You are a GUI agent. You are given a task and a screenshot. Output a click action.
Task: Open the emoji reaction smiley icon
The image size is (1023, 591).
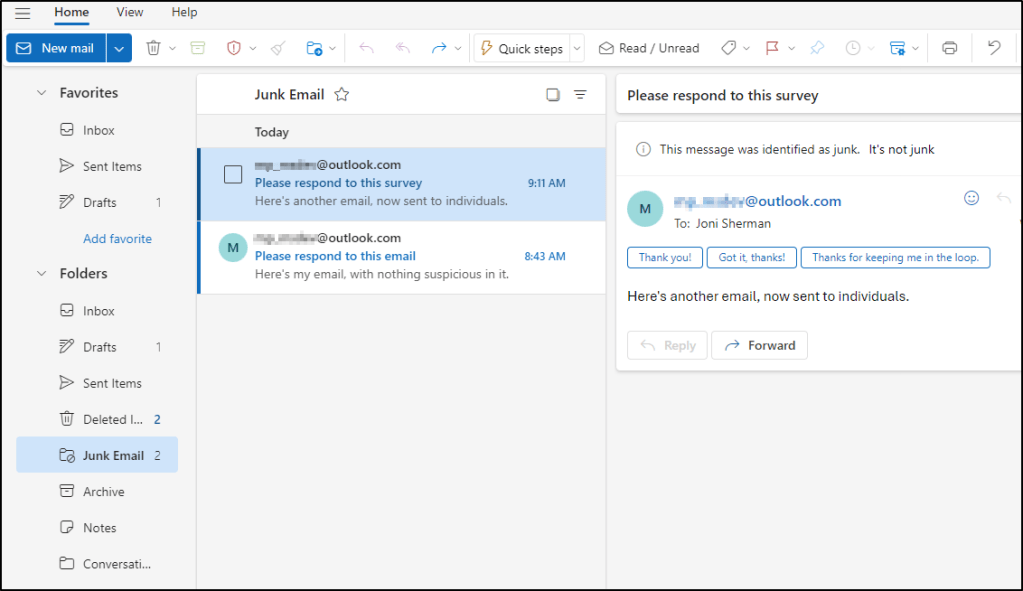click(971, 198)
